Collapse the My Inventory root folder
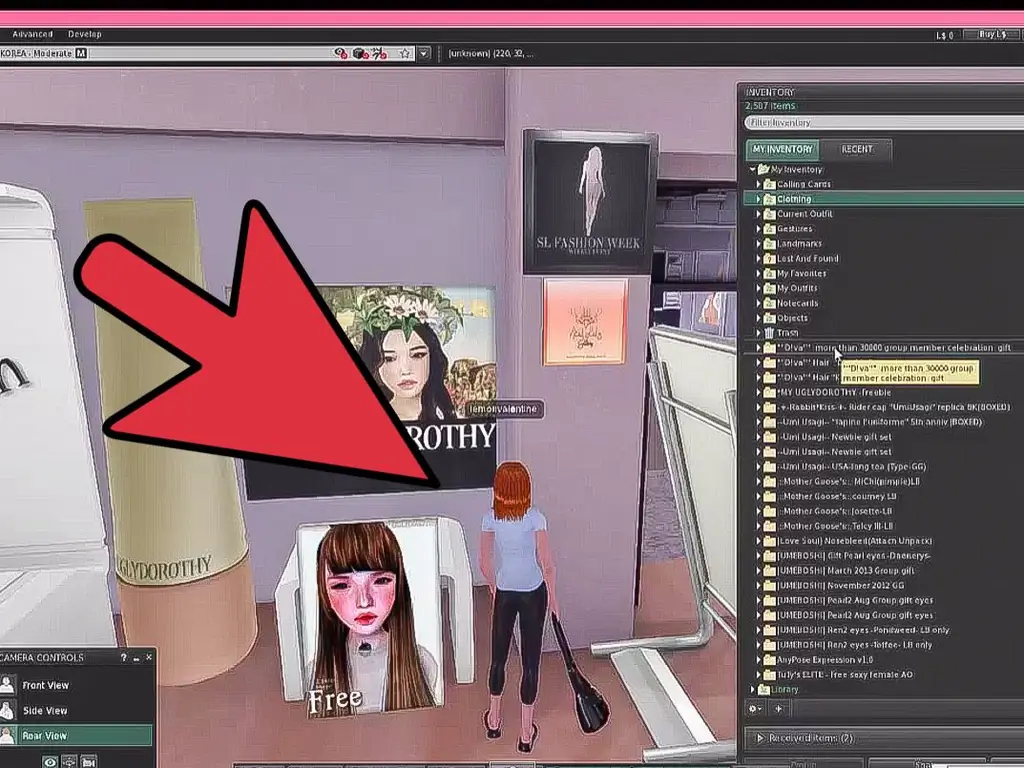The image size is (1024, 768). click(752, 169)
